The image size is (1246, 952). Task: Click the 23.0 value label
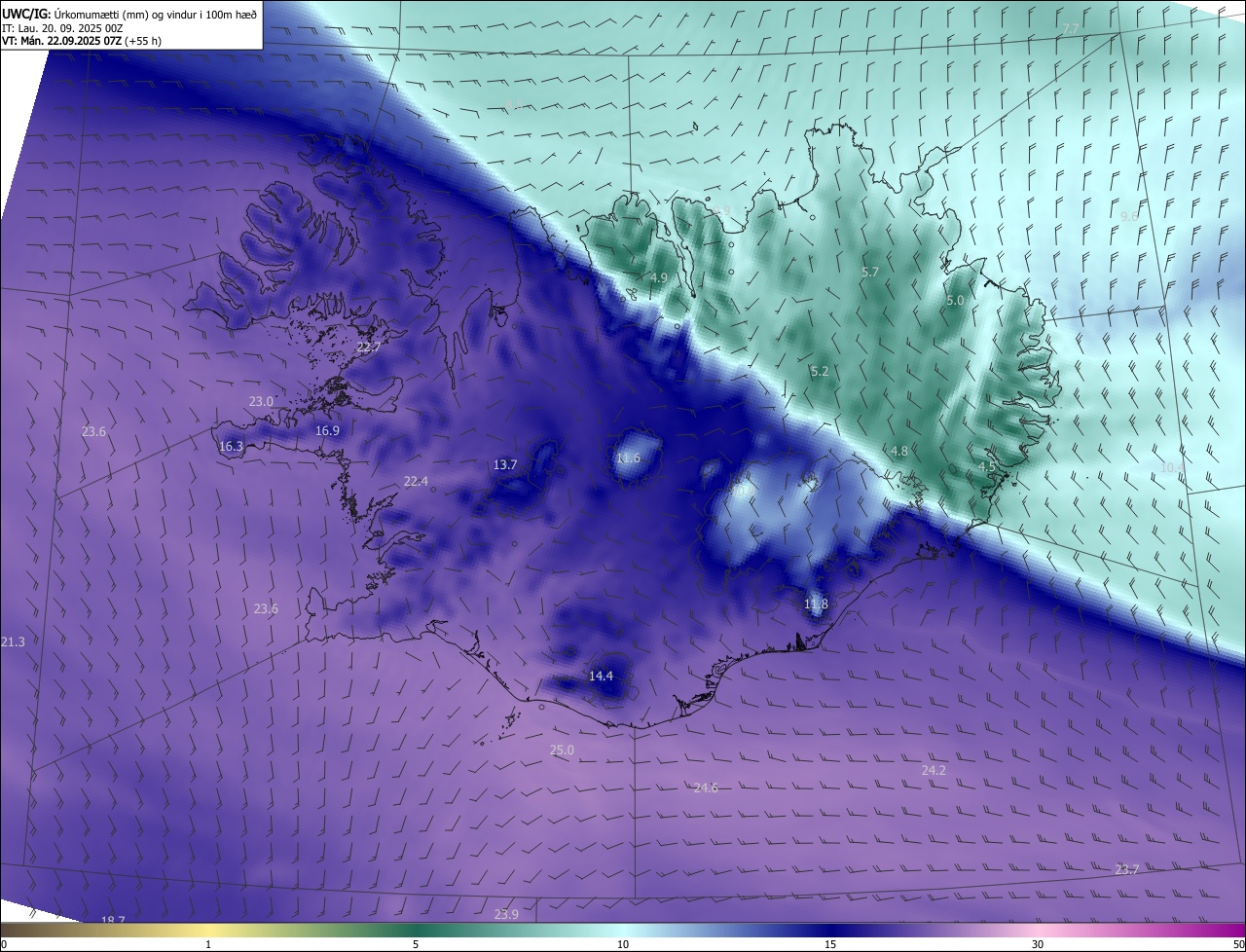pyautogui.click(x=261, y=402)
